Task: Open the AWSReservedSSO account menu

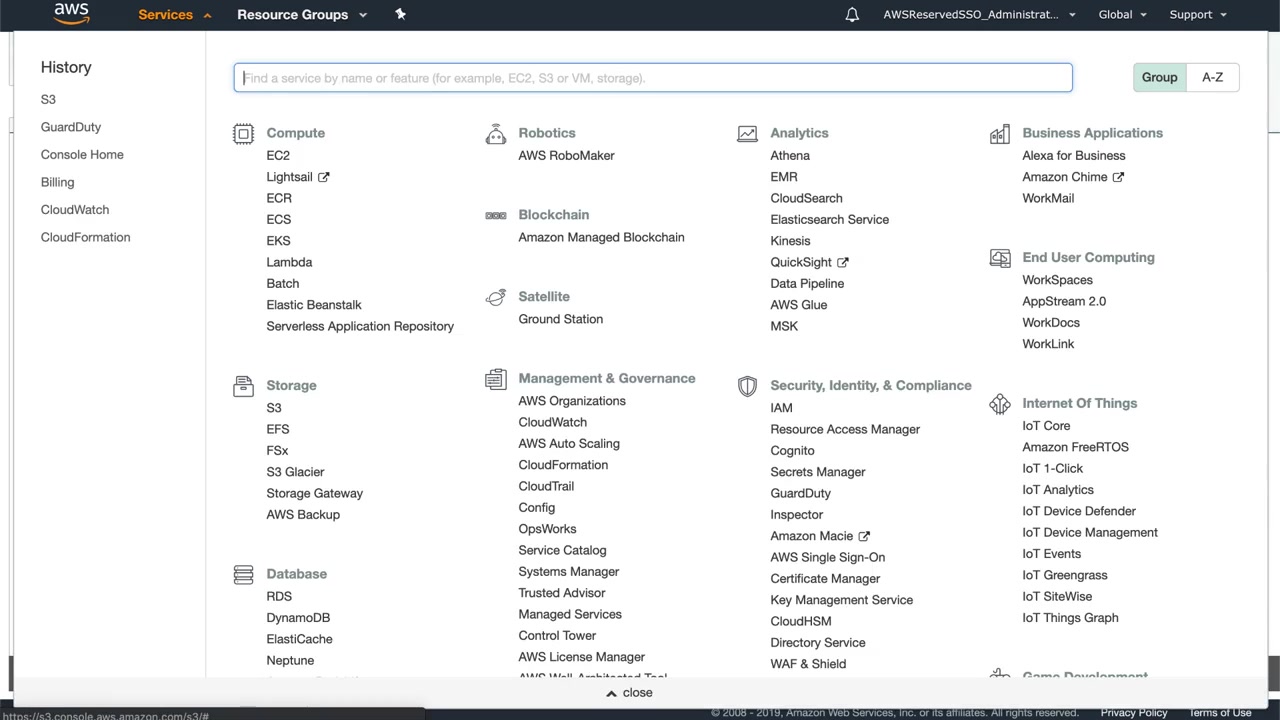Action: [978, 15]
